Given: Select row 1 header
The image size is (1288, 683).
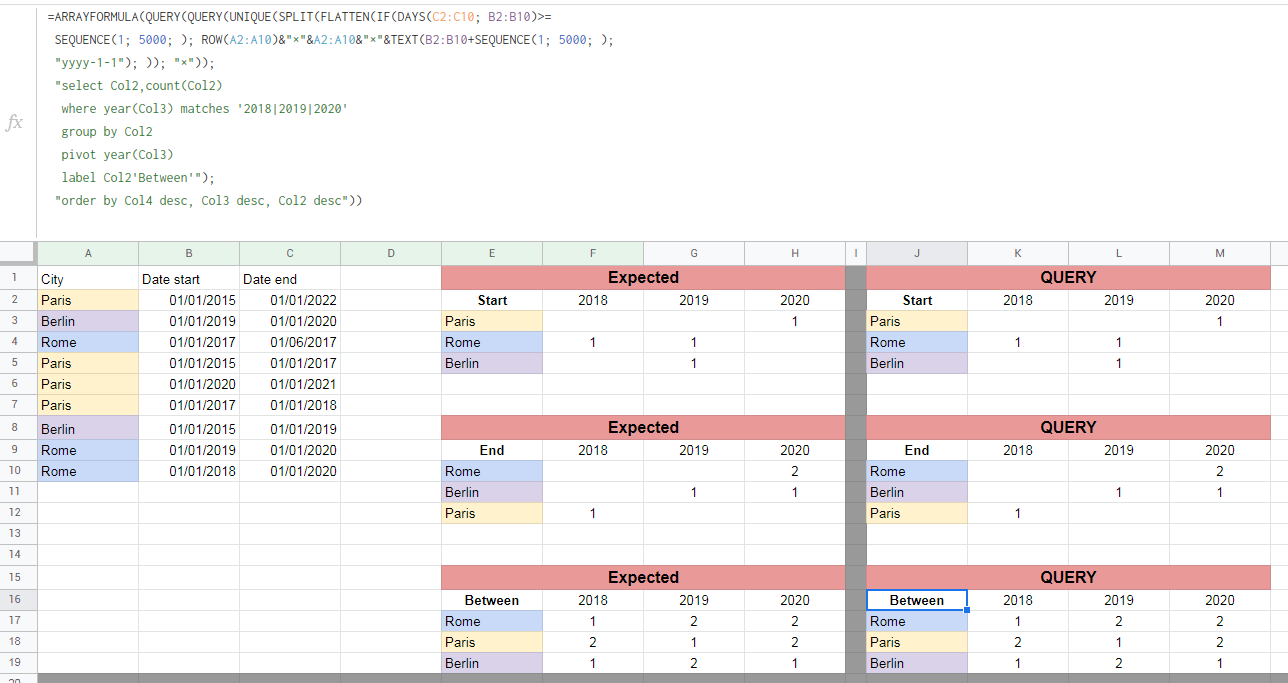Looking at the screenshot, I should 19,278.
